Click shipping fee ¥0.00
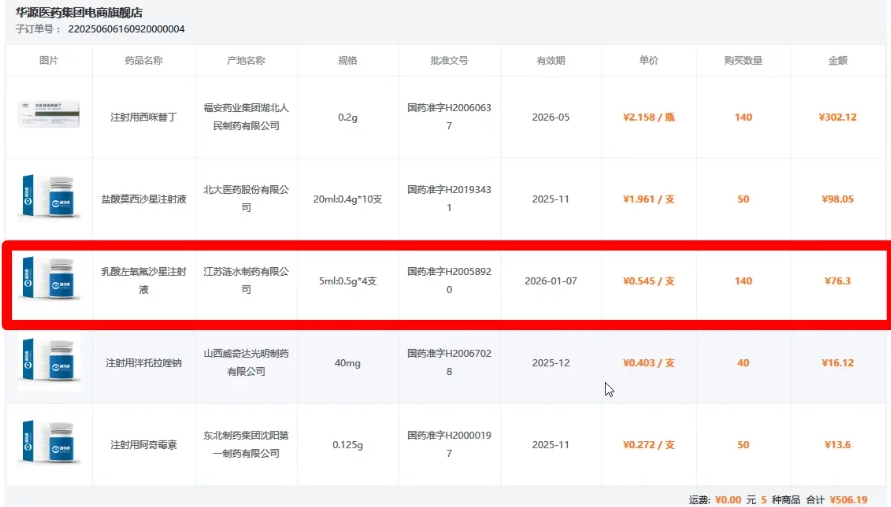The height and width of the screenshot is (507, 891). [728, 500]
